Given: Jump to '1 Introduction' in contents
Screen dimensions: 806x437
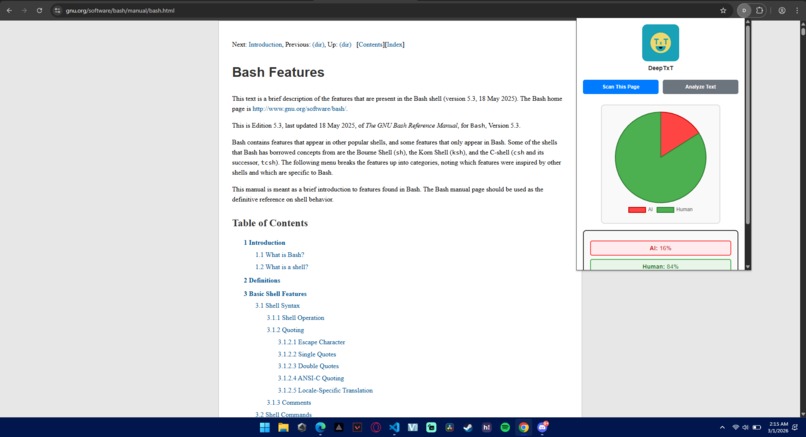Looking at the screenshot, I should 264,243.
